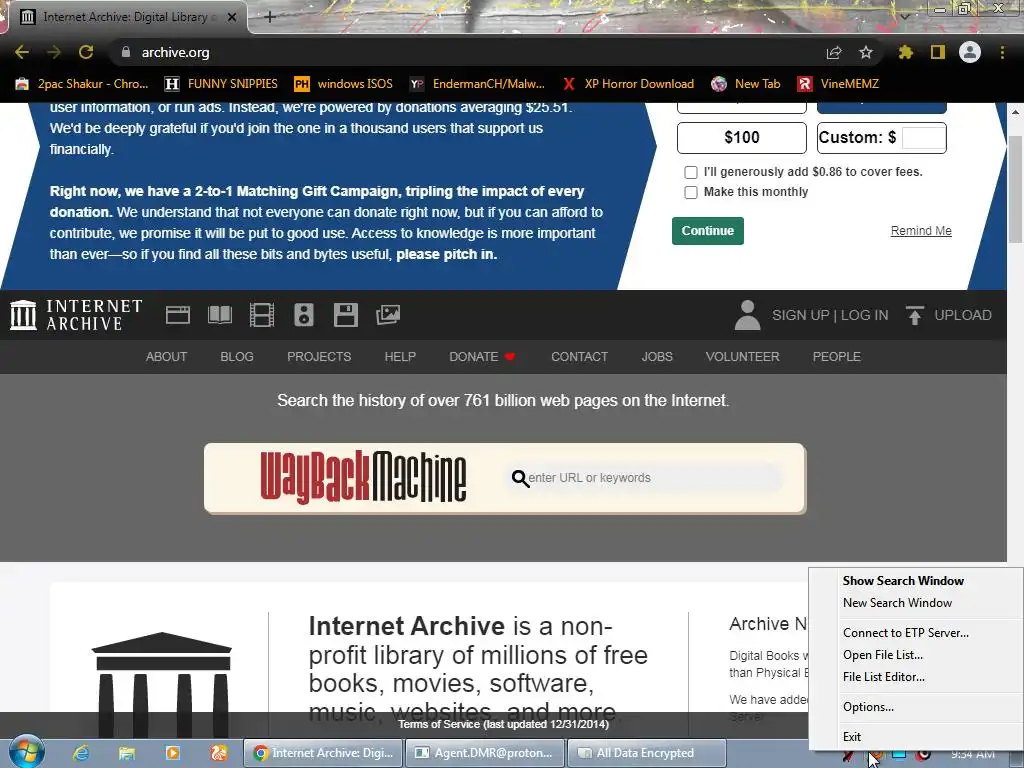Open the JOBS nav link
The height and width of the screenshot is (768, 1024).
(x=657, y=357)
